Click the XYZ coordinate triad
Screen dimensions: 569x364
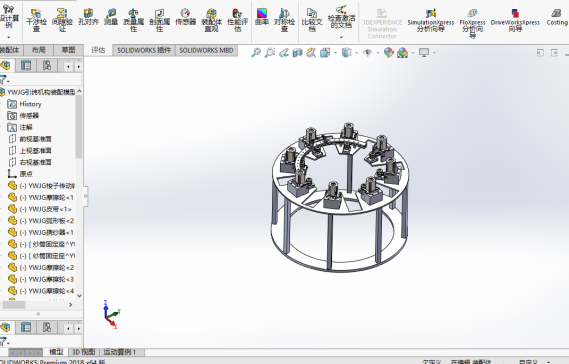pos(111,314)
